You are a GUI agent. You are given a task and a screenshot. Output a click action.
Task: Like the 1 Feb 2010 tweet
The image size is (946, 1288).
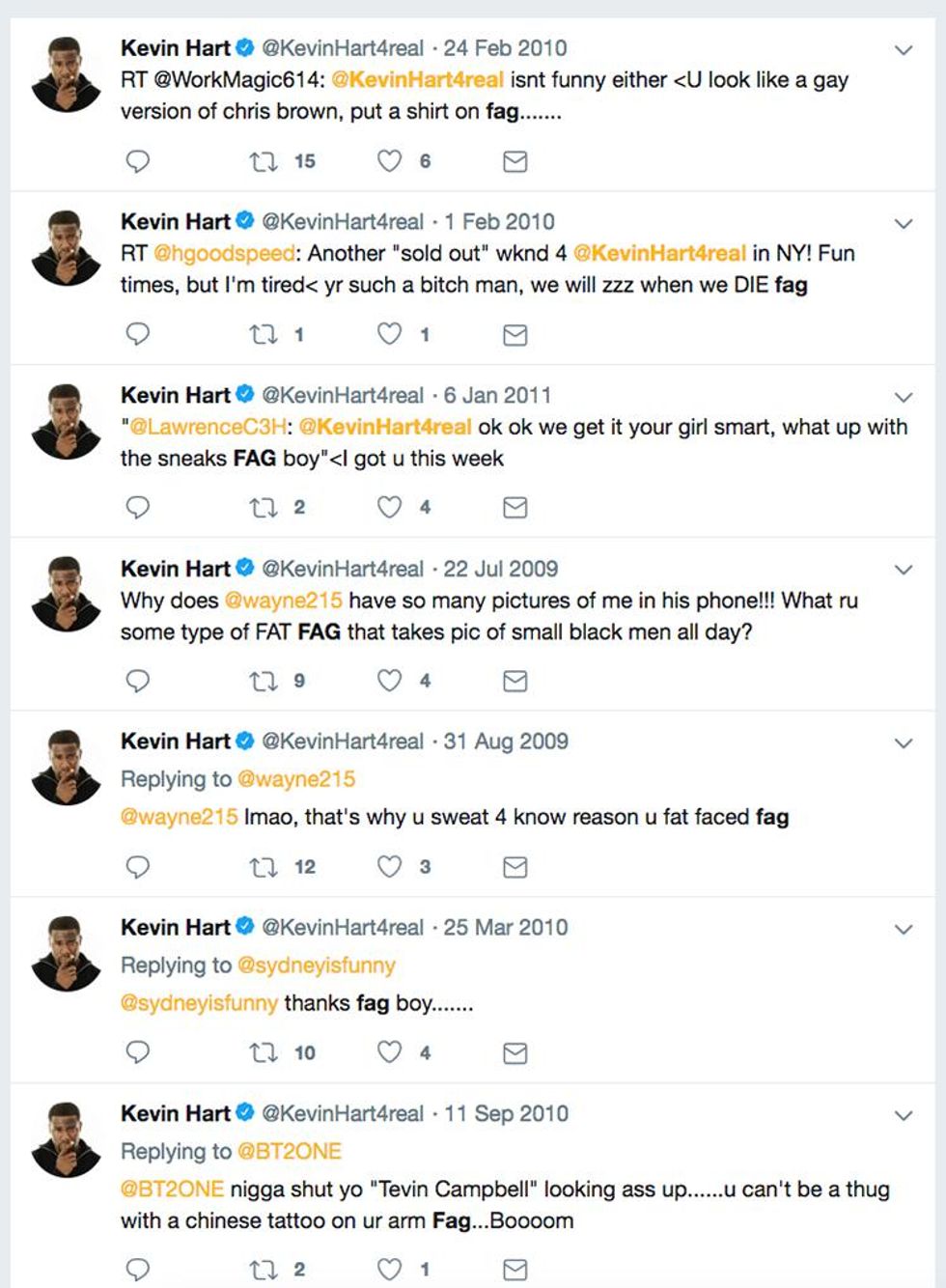click(x=389, y=334)
